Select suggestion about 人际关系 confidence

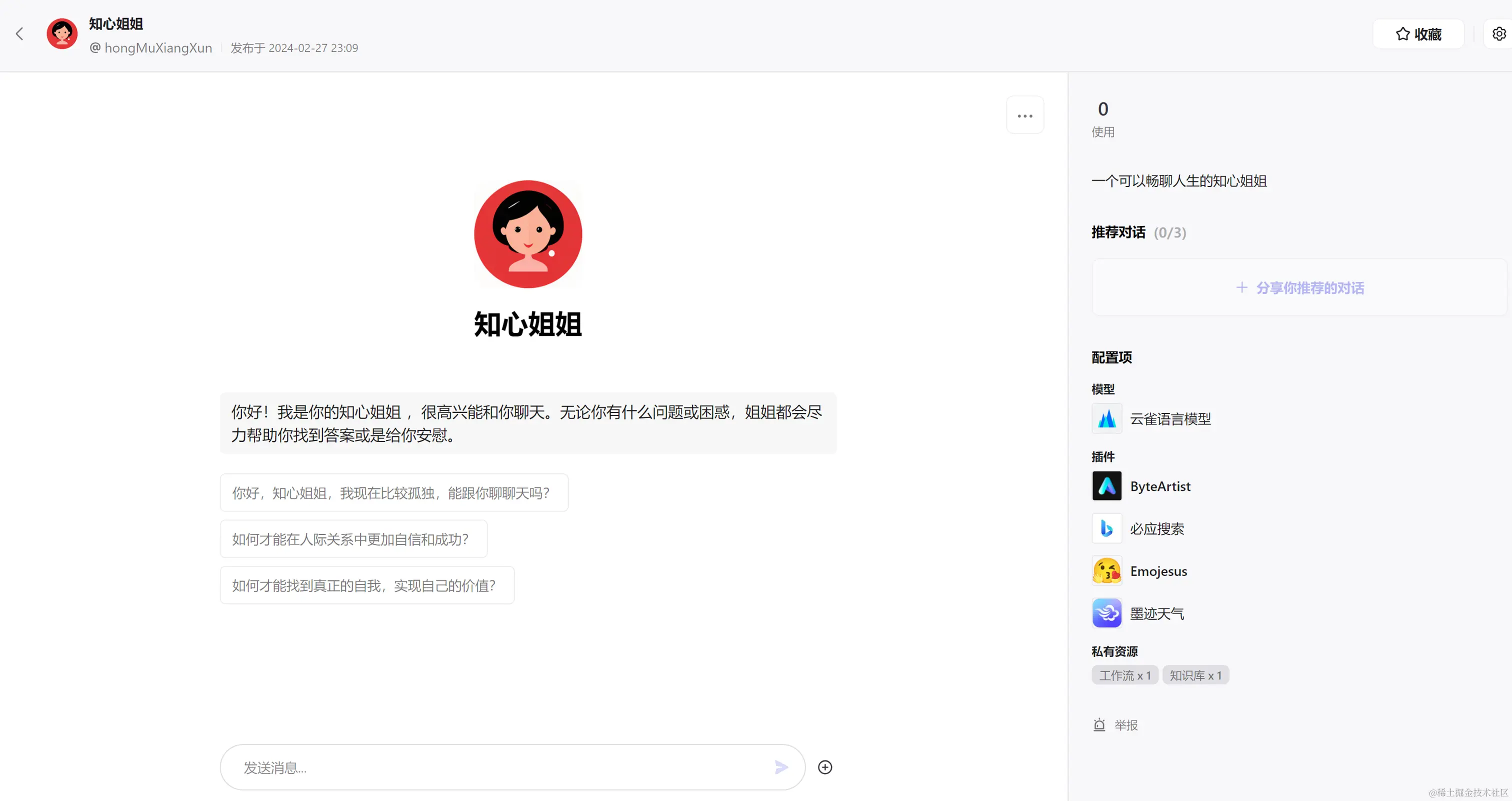[x=353, y=538]
